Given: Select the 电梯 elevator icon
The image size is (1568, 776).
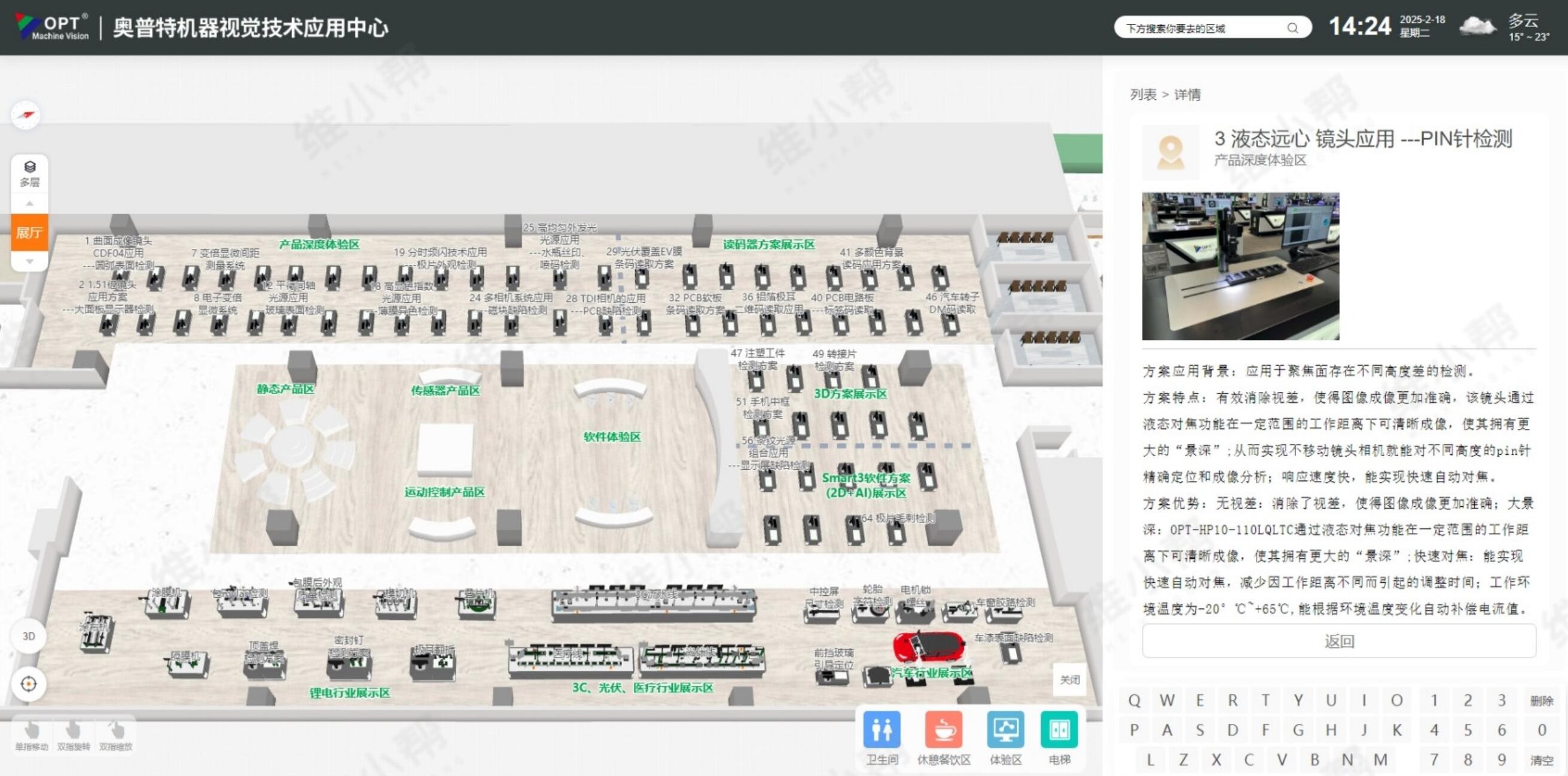Looking at the screenshot, I should [x=1059, y=729].
